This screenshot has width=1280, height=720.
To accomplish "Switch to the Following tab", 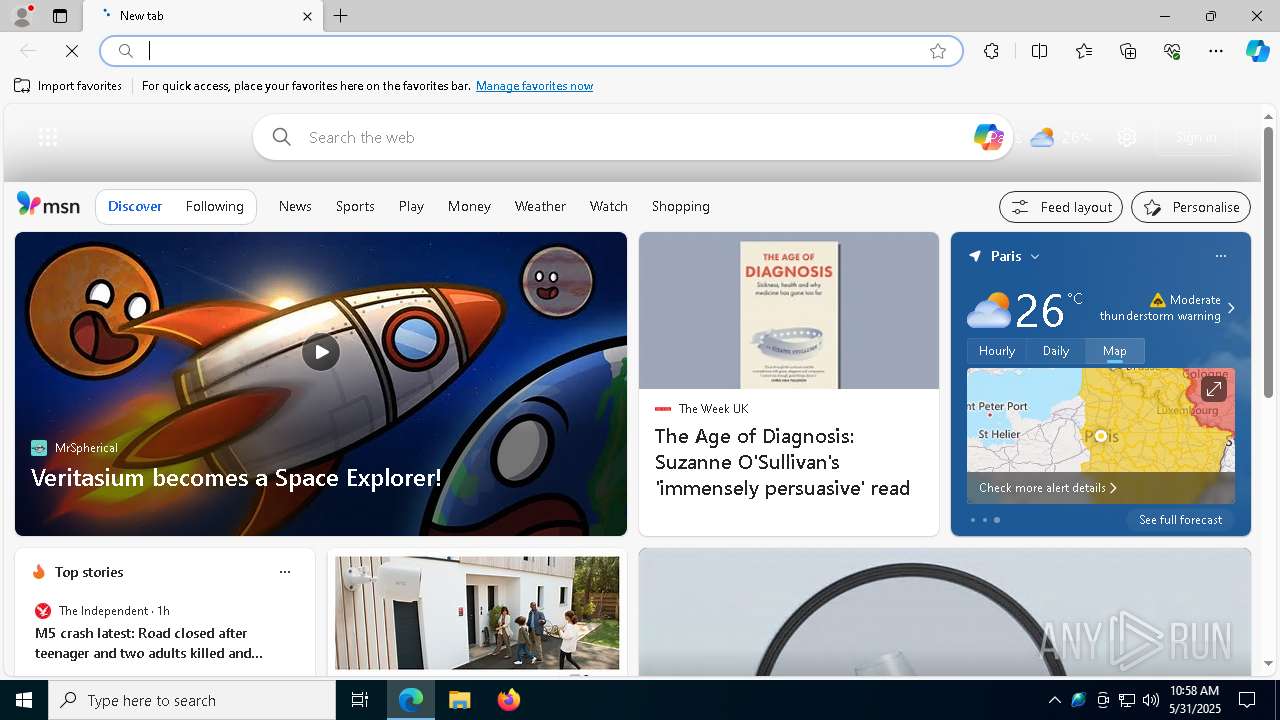I will [214, 206].
